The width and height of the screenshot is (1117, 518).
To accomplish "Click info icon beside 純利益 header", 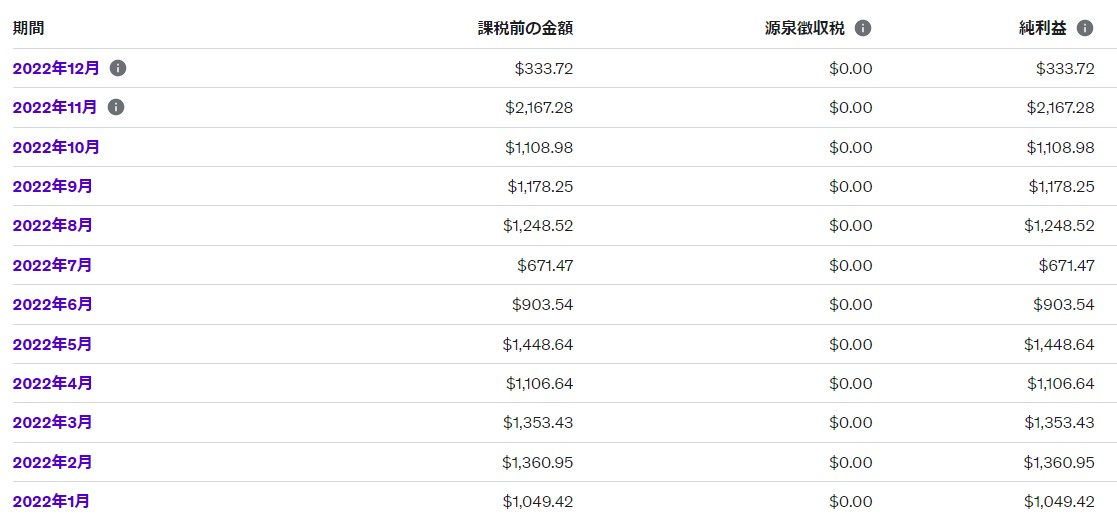I will pyautogui.click(x=1085, y=29).
